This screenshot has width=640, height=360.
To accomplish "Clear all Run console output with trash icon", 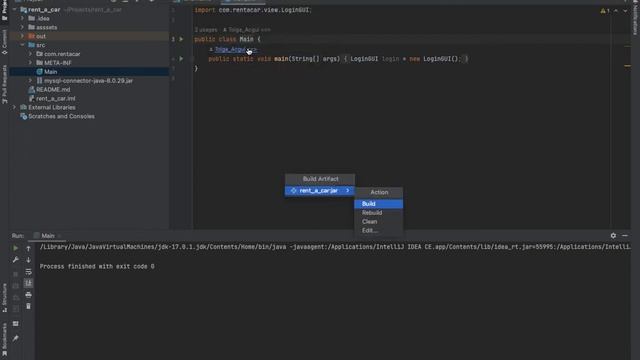I will pyautogui.click(x=28, y=306).
